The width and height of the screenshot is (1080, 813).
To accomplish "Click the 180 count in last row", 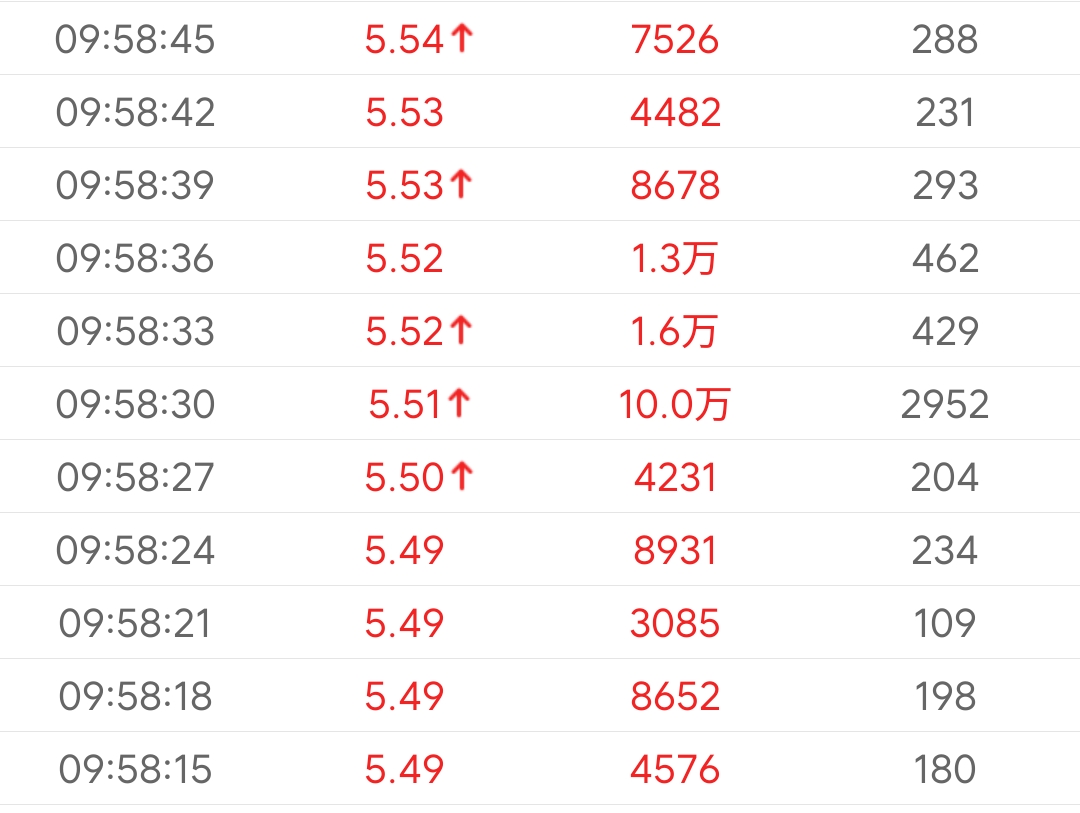I will point(944,769).
